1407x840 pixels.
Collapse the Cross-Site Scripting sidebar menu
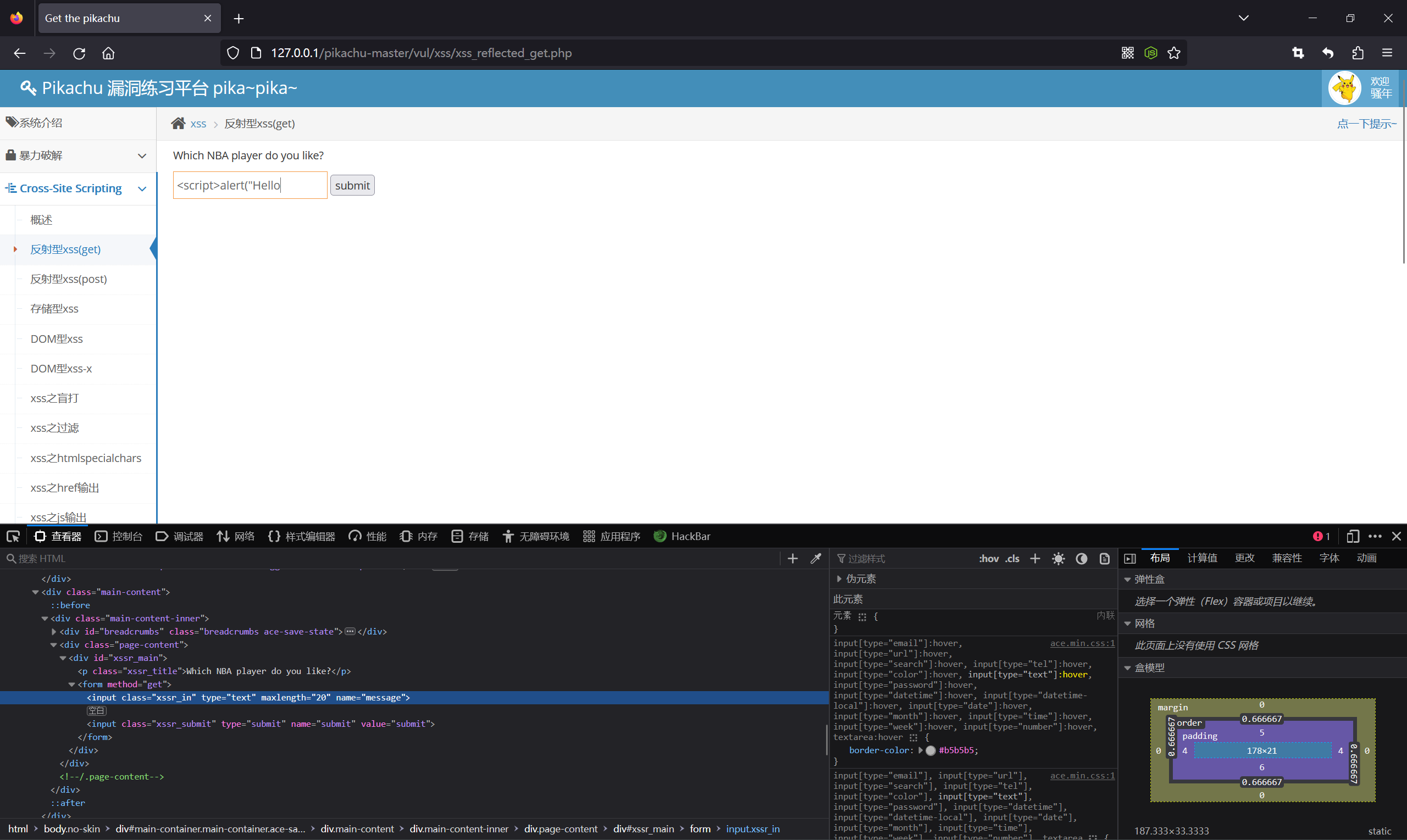[78, 188]
